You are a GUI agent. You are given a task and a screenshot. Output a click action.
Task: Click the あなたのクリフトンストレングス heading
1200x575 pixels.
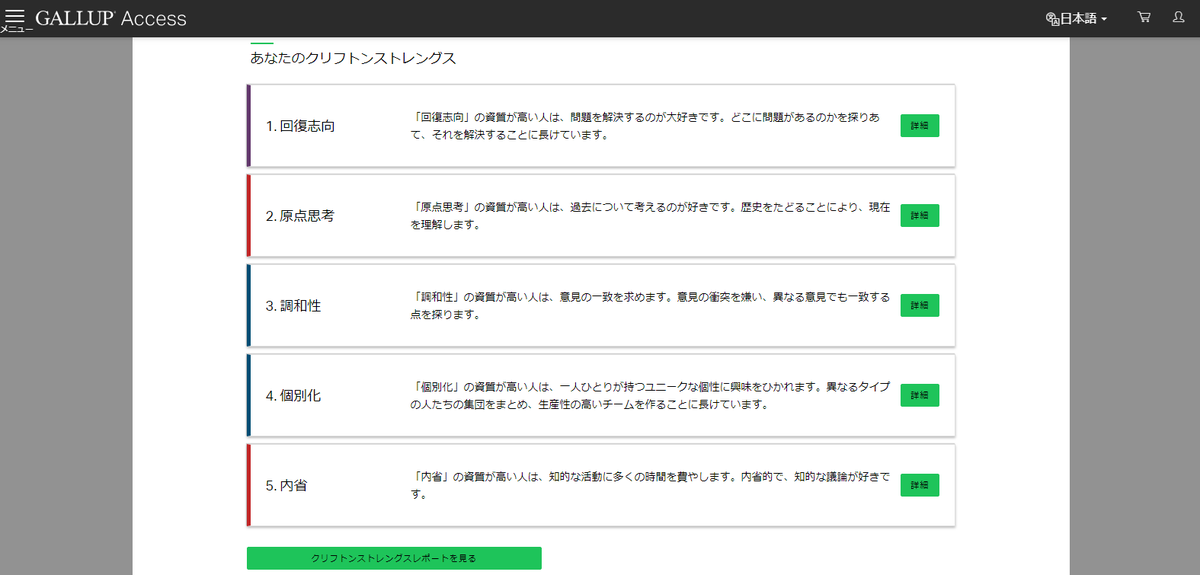[x=353, y=58]
